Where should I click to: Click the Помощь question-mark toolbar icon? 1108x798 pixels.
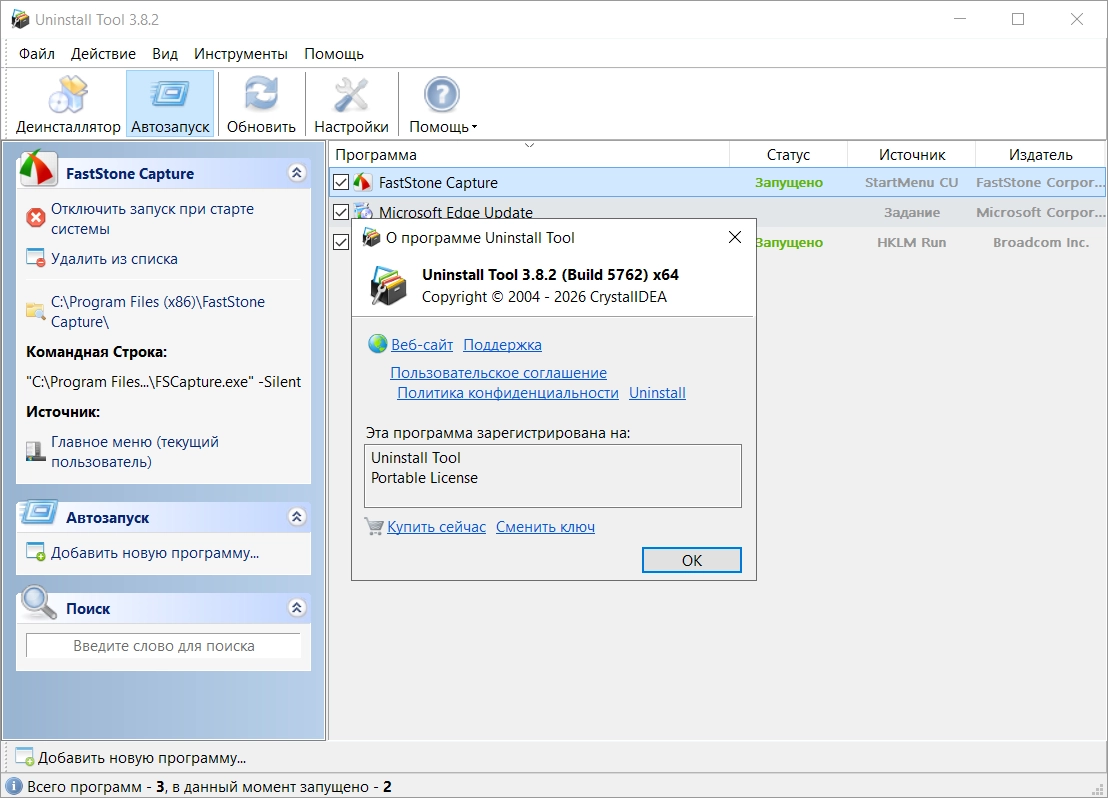coord(442,94)
